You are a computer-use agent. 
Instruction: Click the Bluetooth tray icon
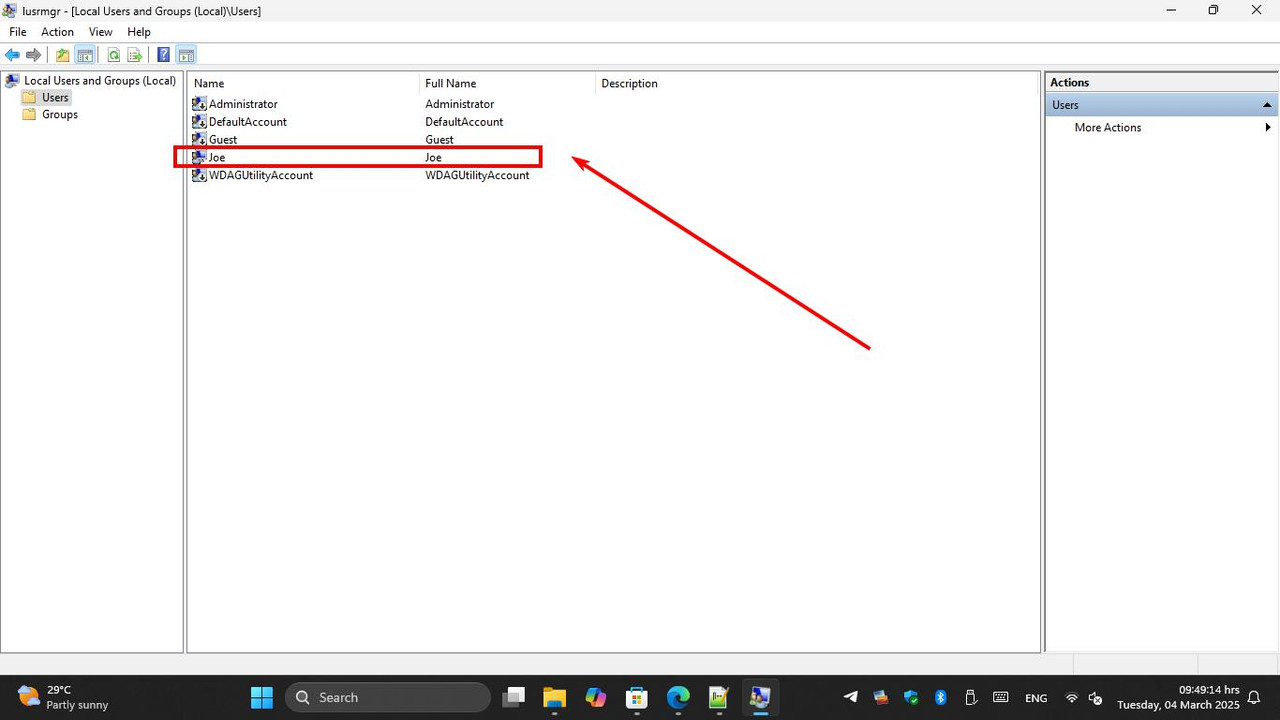coord(940,697)
